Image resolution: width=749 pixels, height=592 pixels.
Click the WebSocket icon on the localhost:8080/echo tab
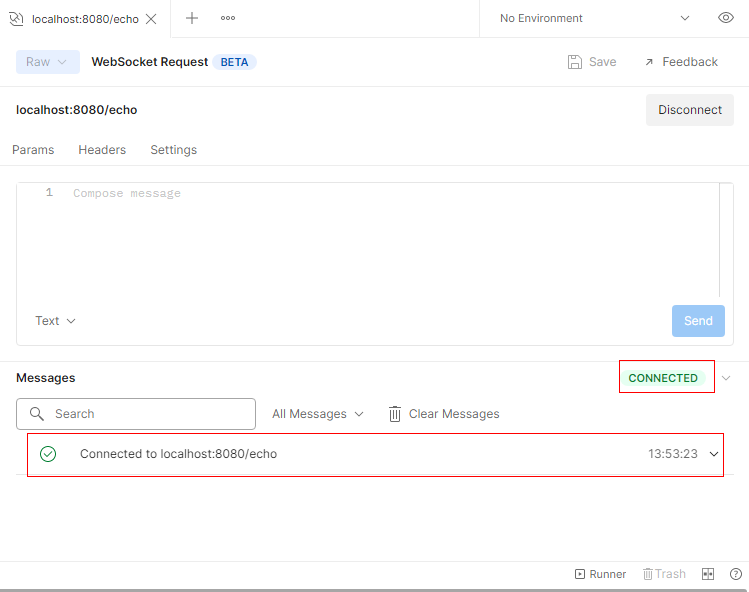[x=16, y=19]
